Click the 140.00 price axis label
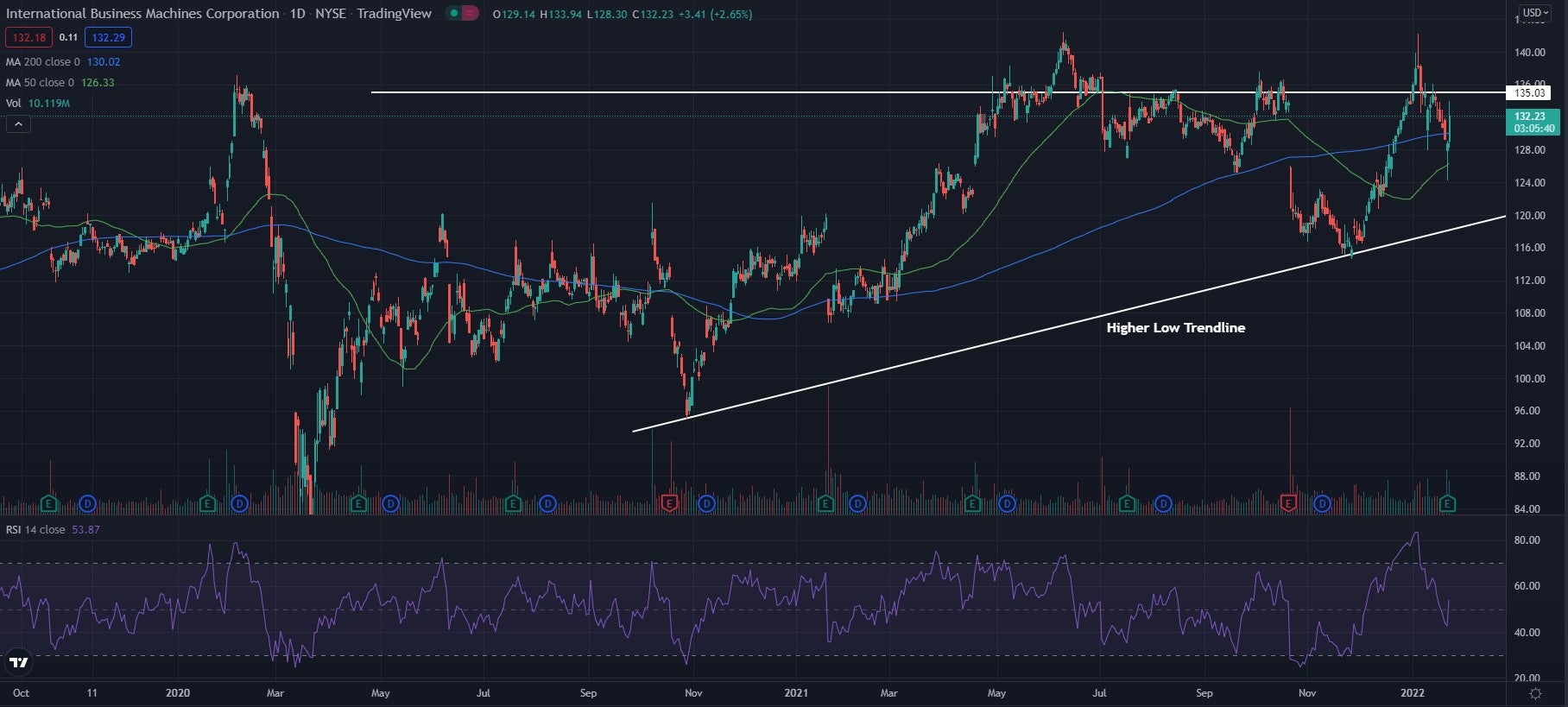Image resolution: width=1568 pixels, height=707 pixels. (1529, 53)
